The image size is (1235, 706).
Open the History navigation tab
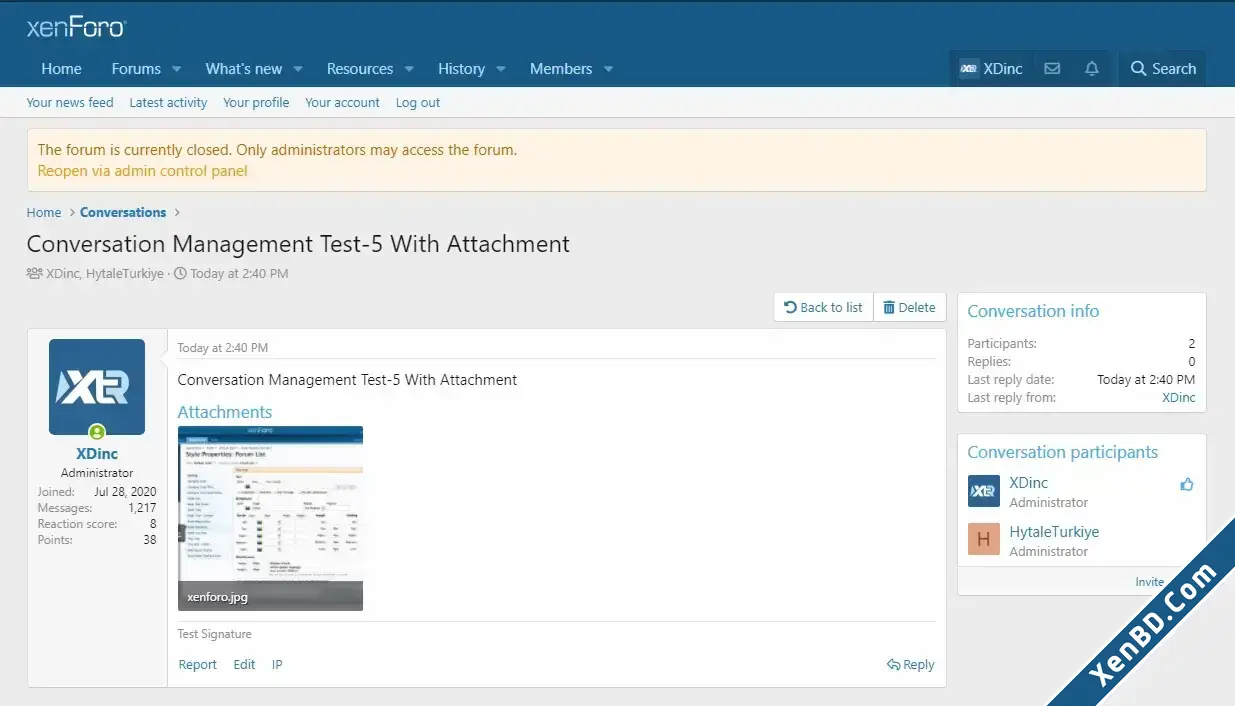coord(461,69)
